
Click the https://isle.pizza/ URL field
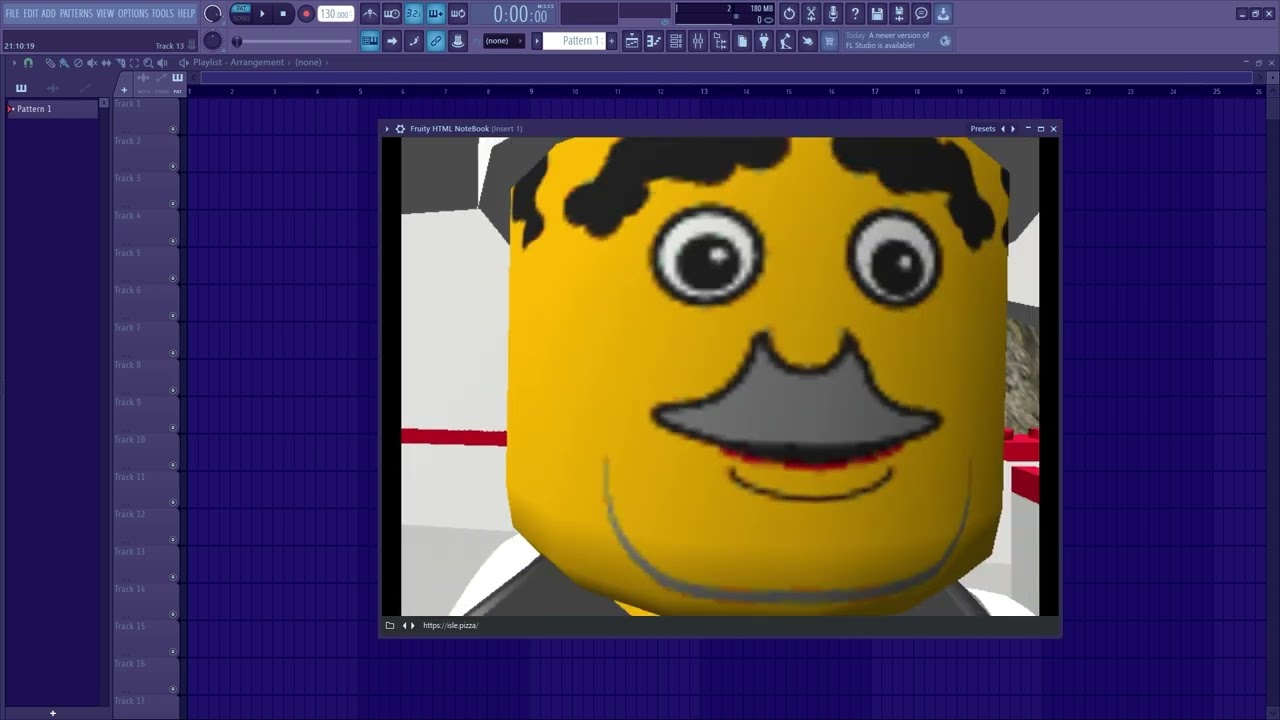click(450, 626)
